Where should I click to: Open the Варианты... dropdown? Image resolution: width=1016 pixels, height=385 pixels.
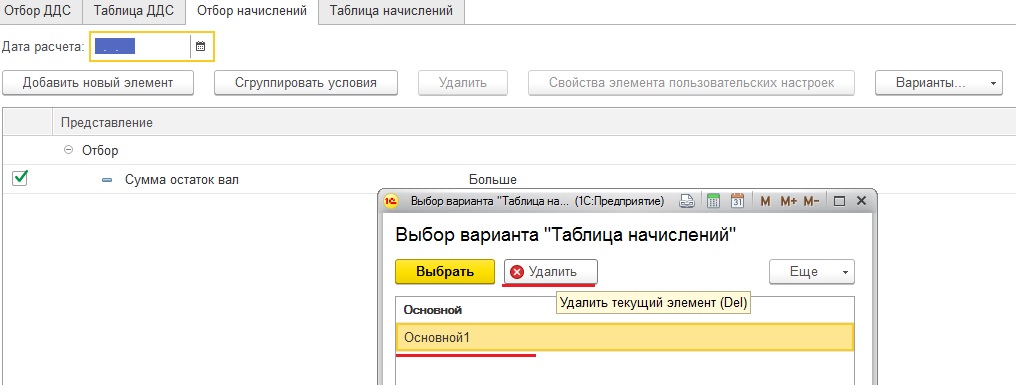point(939,83)
